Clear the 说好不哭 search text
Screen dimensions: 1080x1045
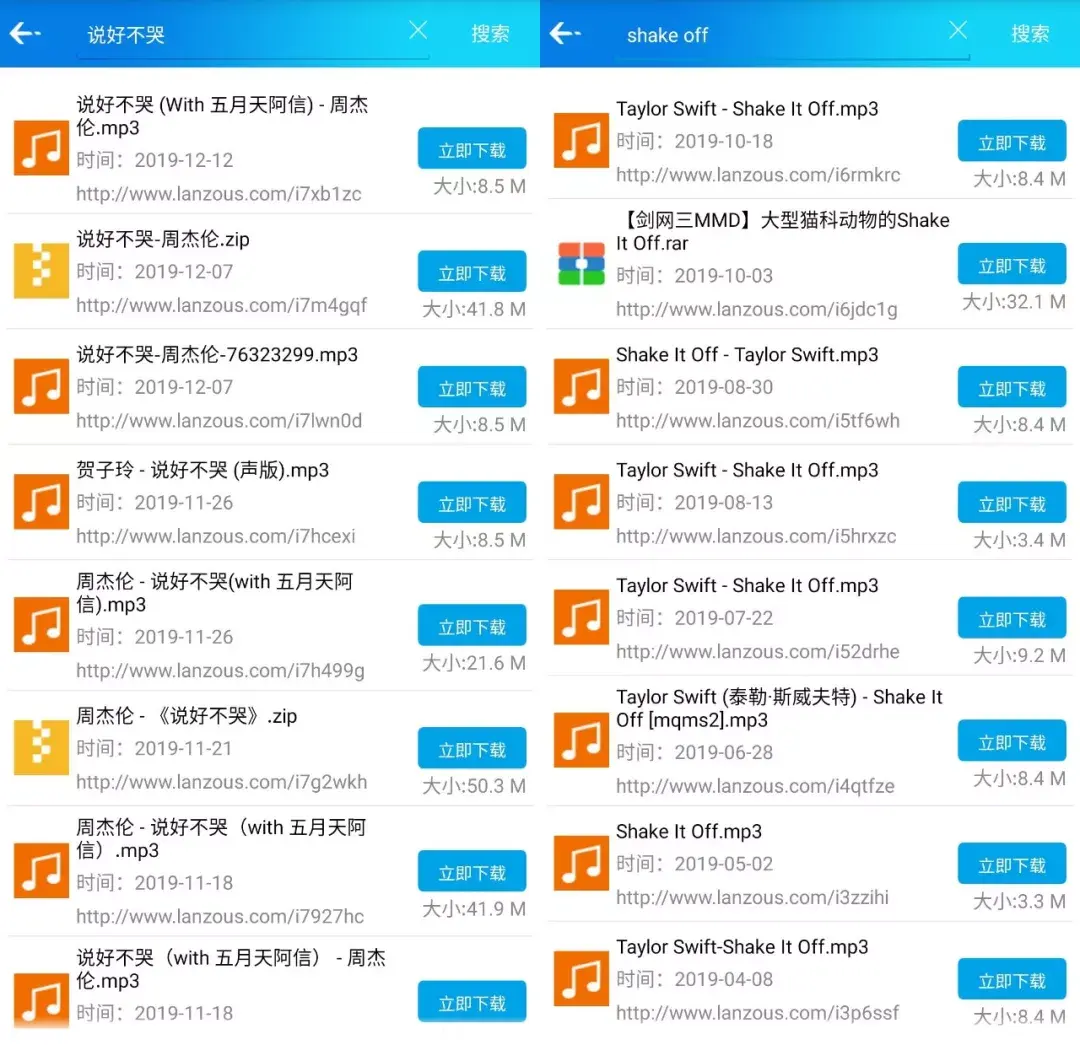point(417,30)
